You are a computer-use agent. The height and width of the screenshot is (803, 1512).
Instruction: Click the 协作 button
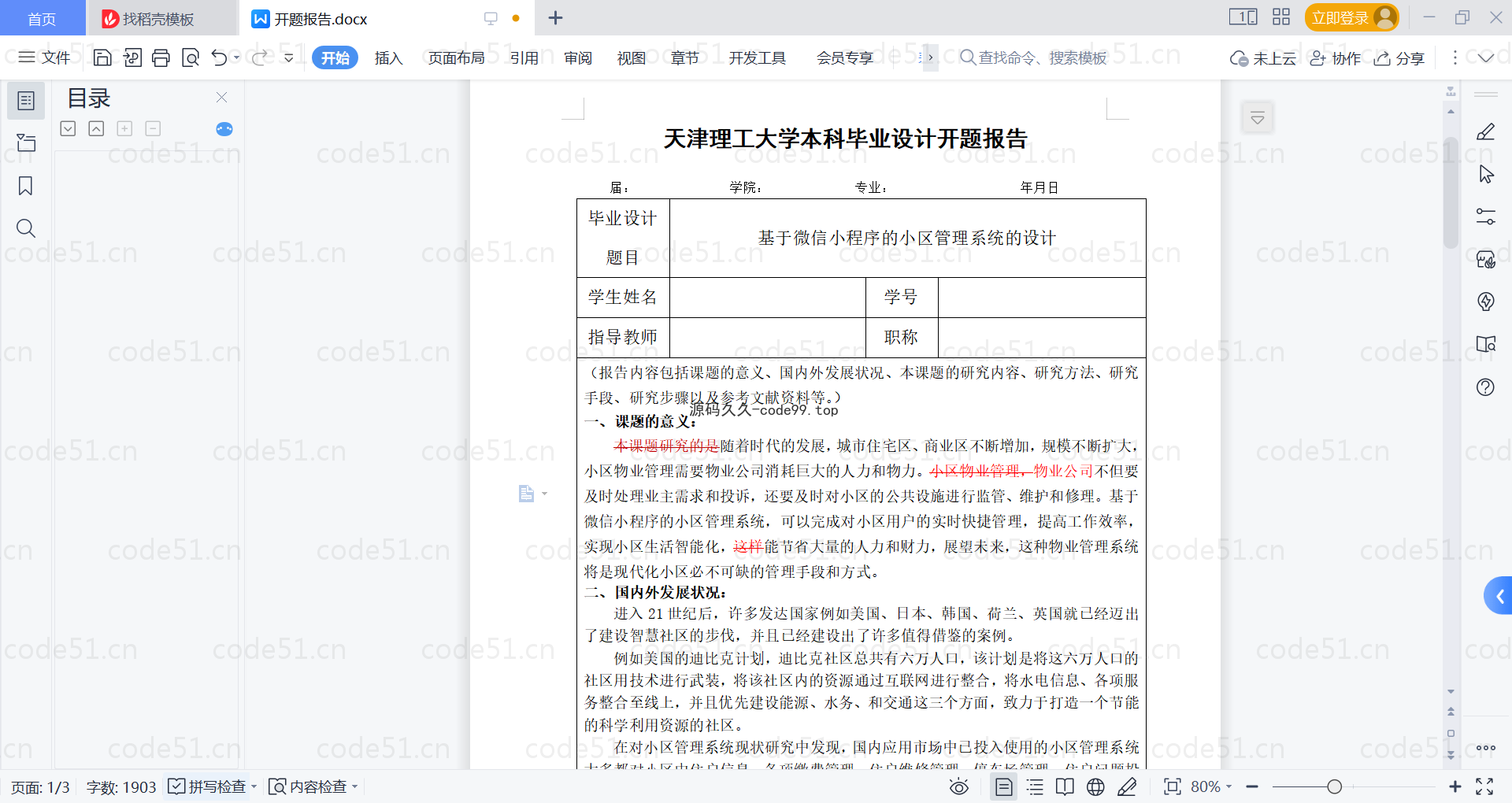(x=1335, y=58)
